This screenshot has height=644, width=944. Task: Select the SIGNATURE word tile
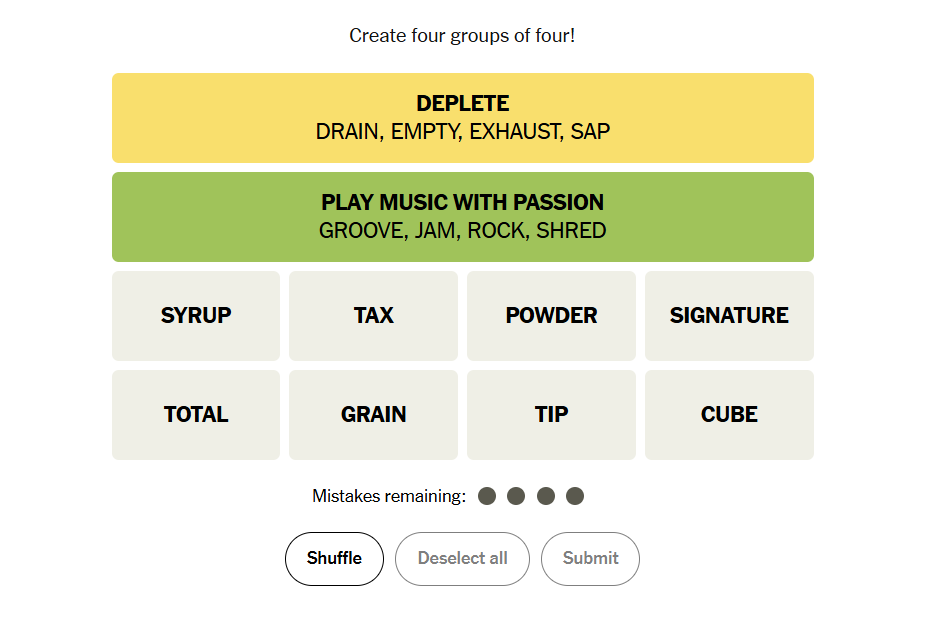(729, 315)
